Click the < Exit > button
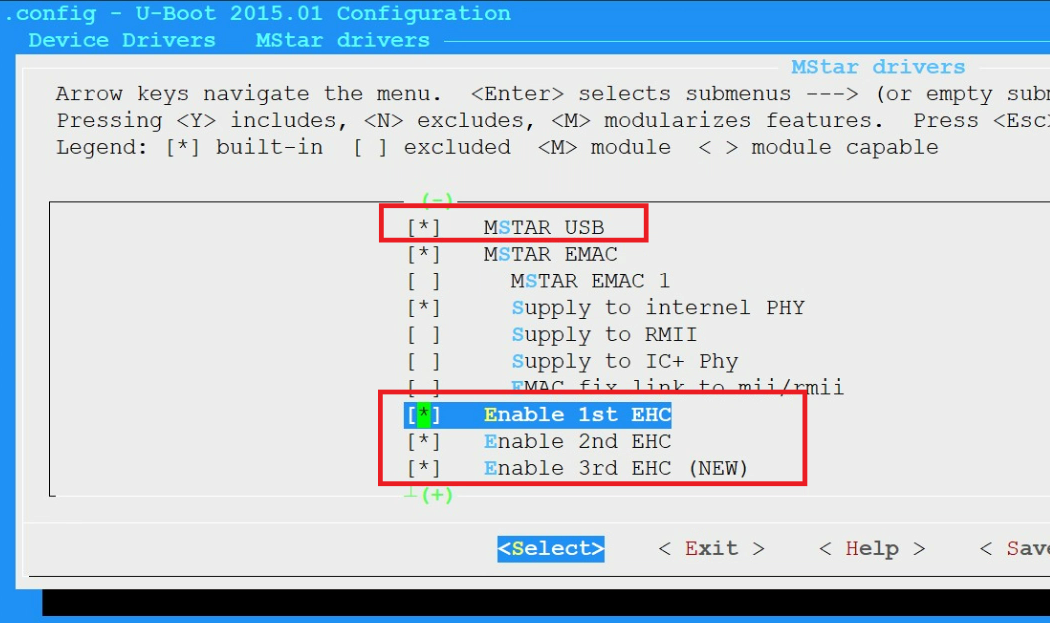 pos(711,549)
